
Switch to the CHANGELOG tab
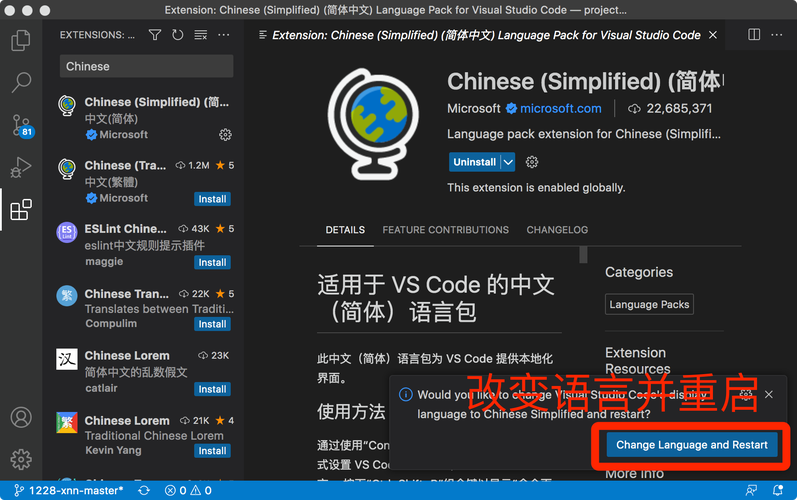tap(557, 230)
